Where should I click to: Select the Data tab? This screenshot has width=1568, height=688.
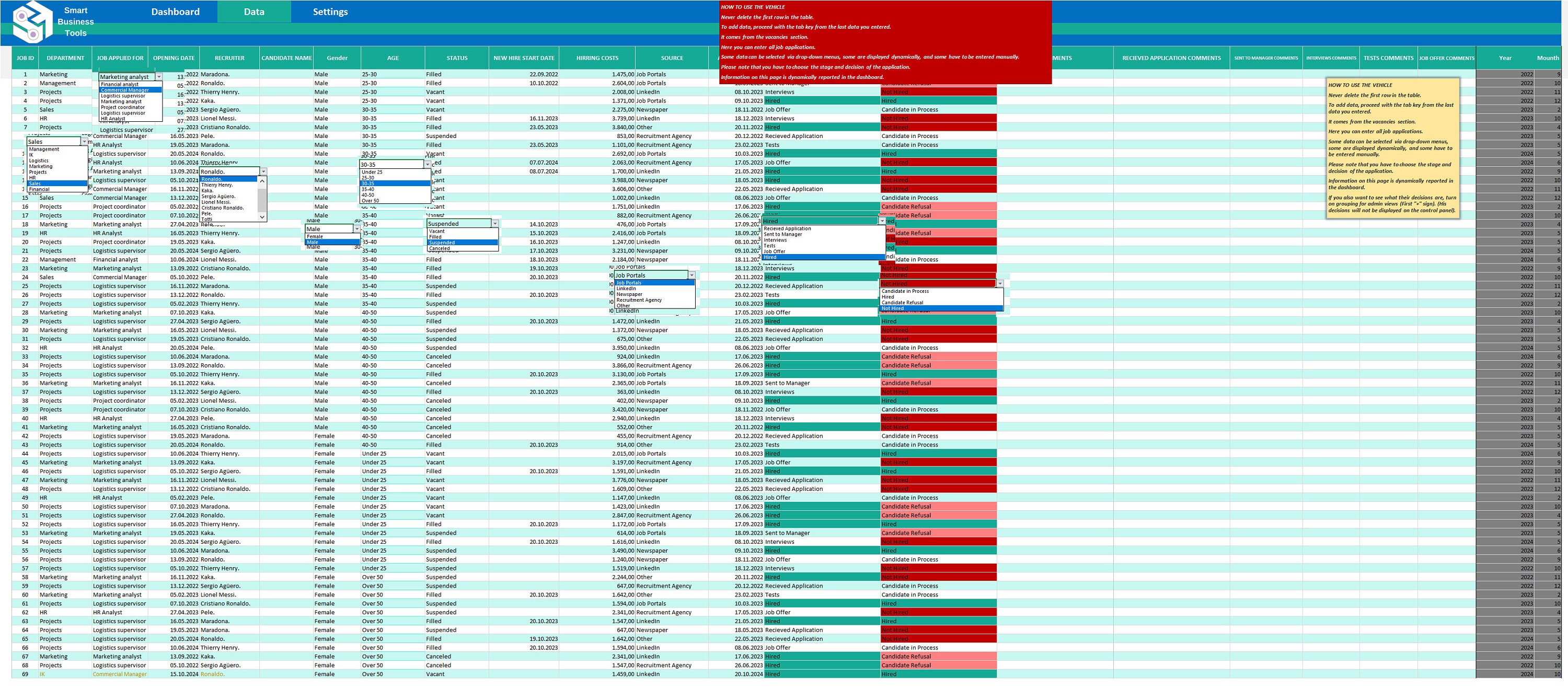click(x=254, y=11)
